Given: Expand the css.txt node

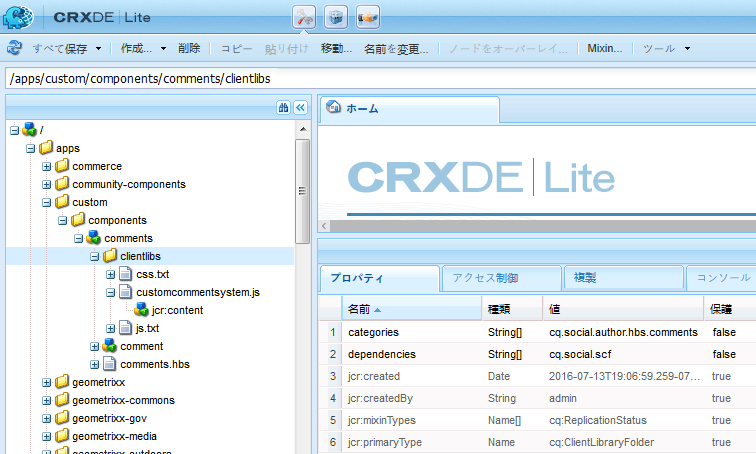Looking at the screenshot, I should pos(110,274).
